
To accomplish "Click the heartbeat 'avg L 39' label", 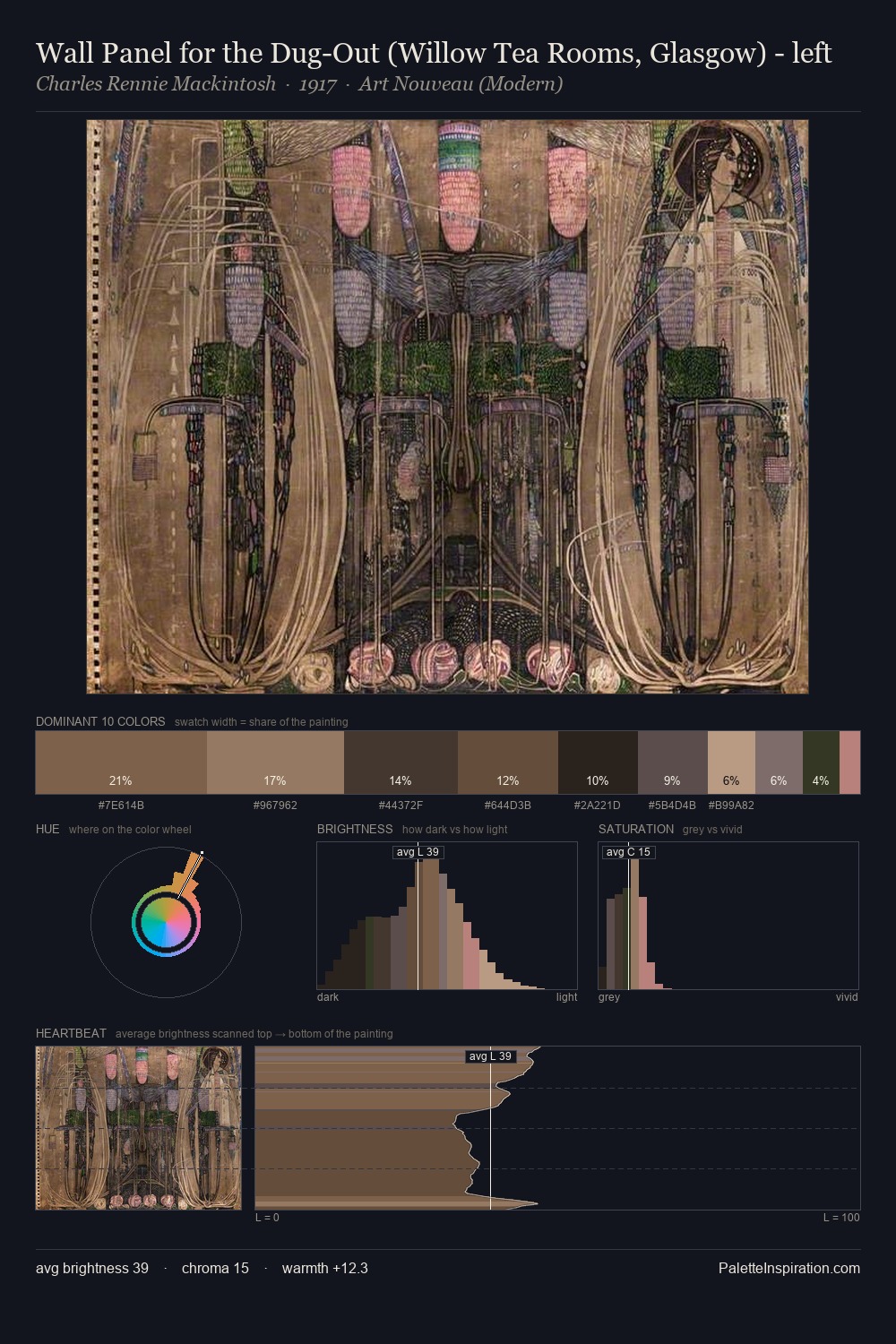I will pos(491,1056).
